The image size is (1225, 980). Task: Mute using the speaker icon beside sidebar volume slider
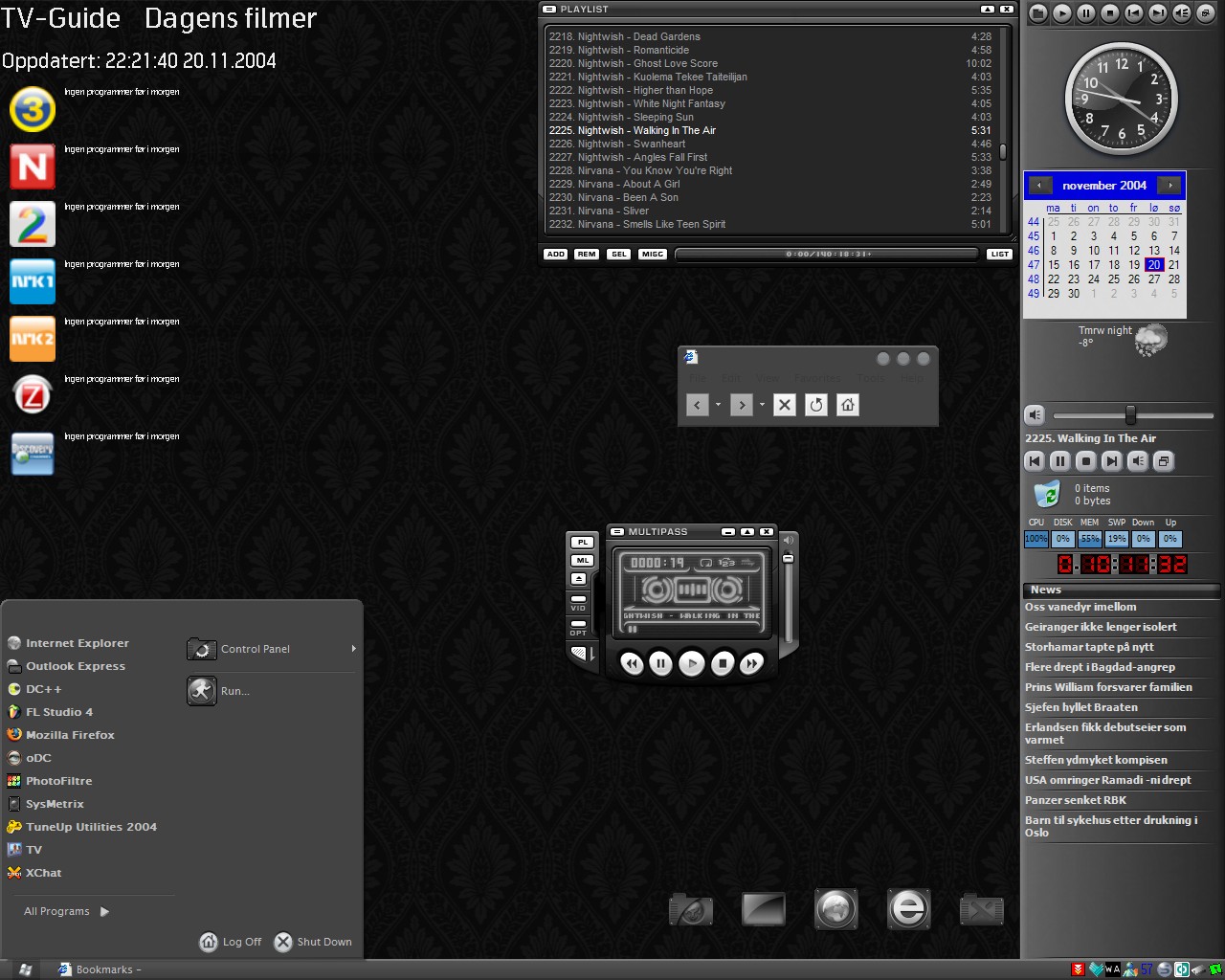1035,414
